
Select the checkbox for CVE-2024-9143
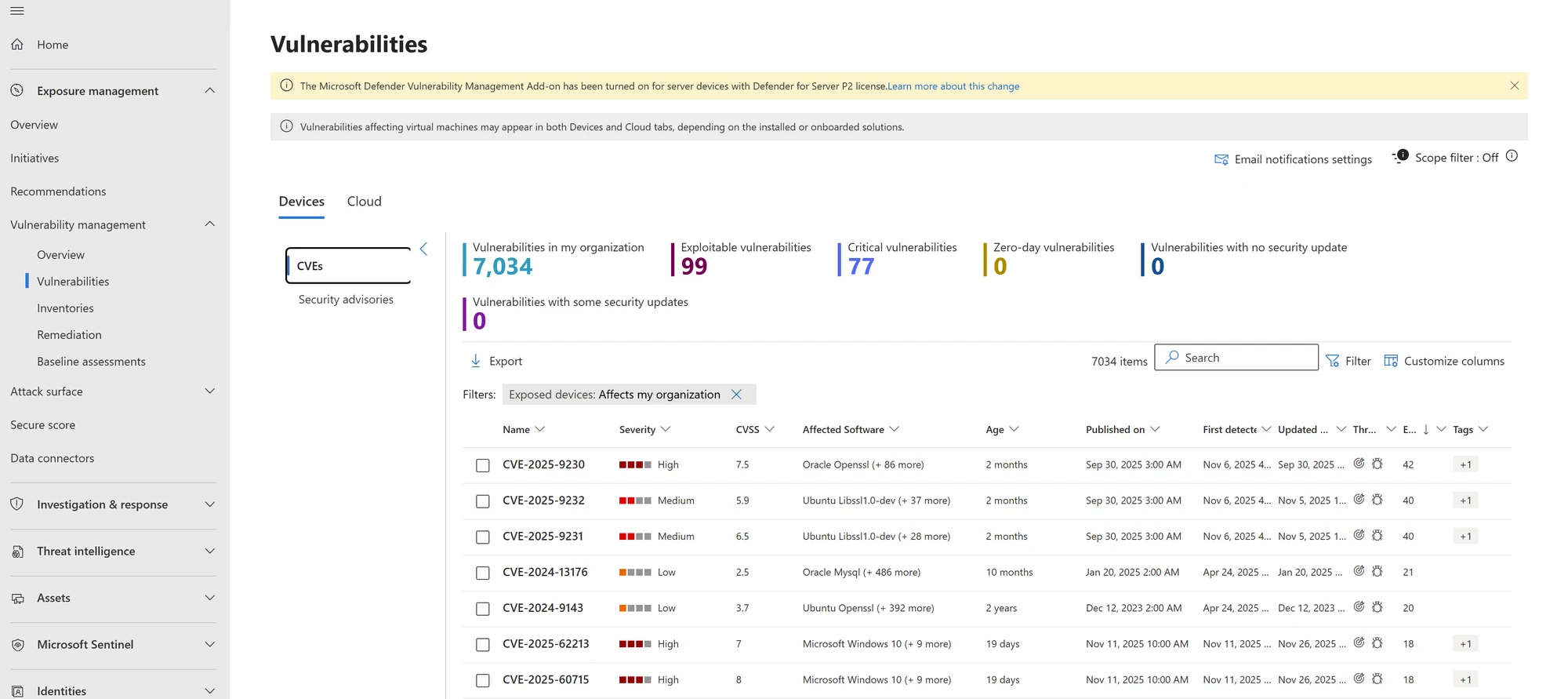(483, 609)
